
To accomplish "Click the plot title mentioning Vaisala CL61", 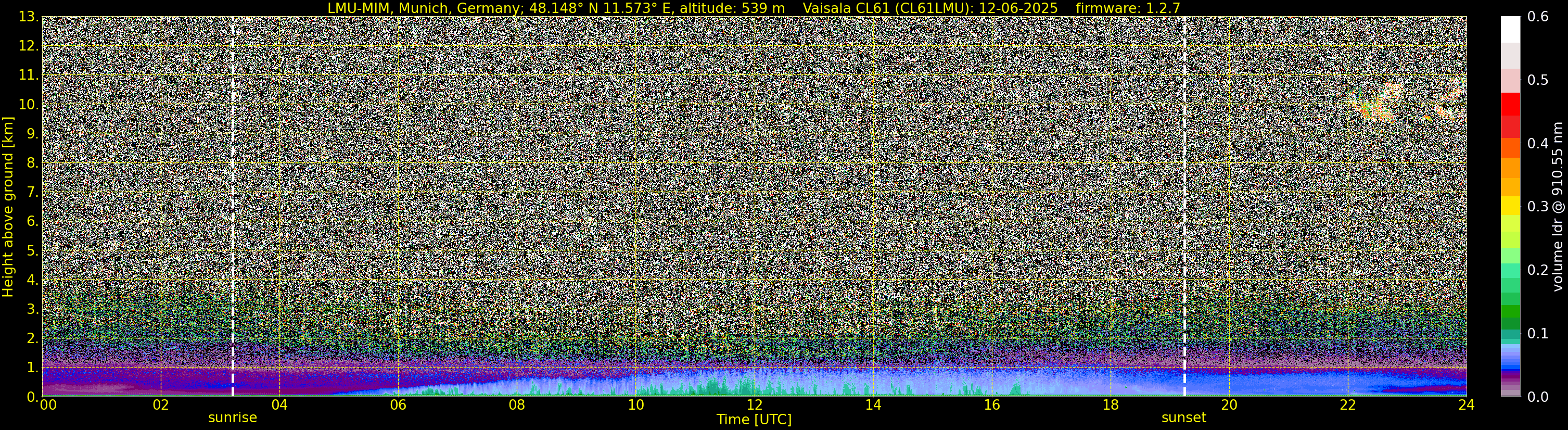I will (754, 8).
